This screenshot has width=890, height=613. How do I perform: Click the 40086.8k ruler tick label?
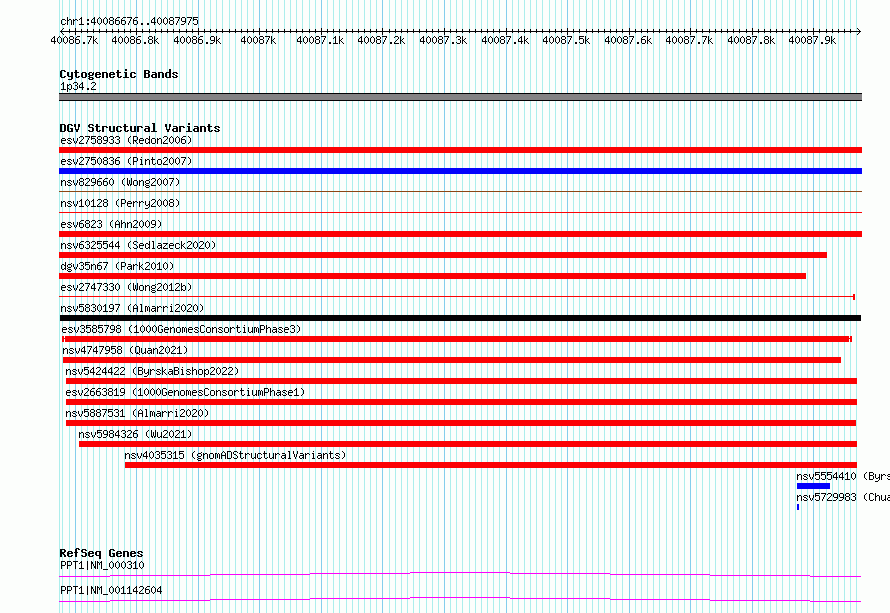[135, 41]
